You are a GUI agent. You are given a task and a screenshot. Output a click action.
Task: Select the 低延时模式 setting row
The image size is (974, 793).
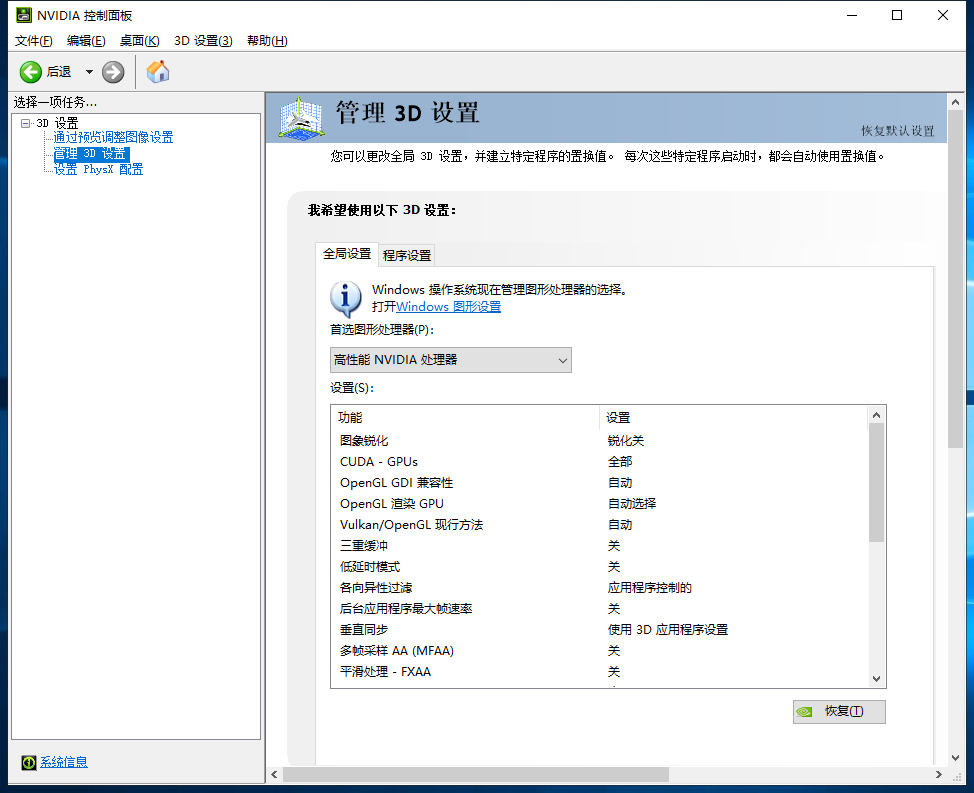point(599,566)
